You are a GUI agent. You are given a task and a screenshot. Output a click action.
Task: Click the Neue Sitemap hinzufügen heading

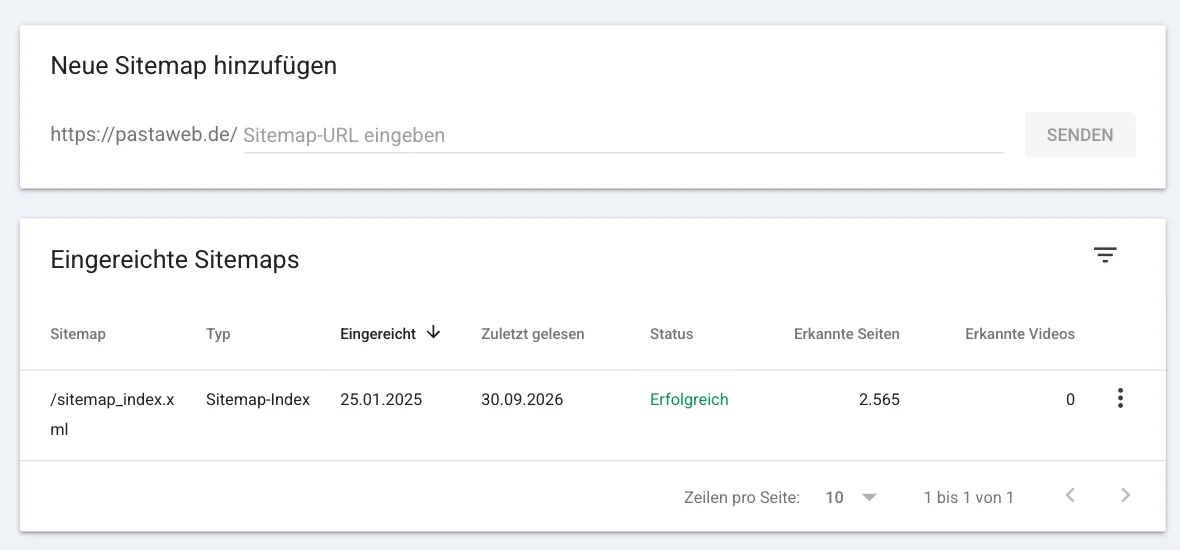coord(193,66)
